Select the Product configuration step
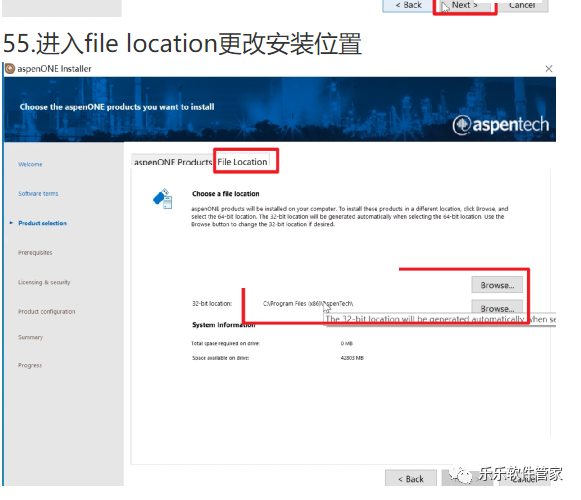The width and height of the screenshot is (581, 500). pos(47,311)
